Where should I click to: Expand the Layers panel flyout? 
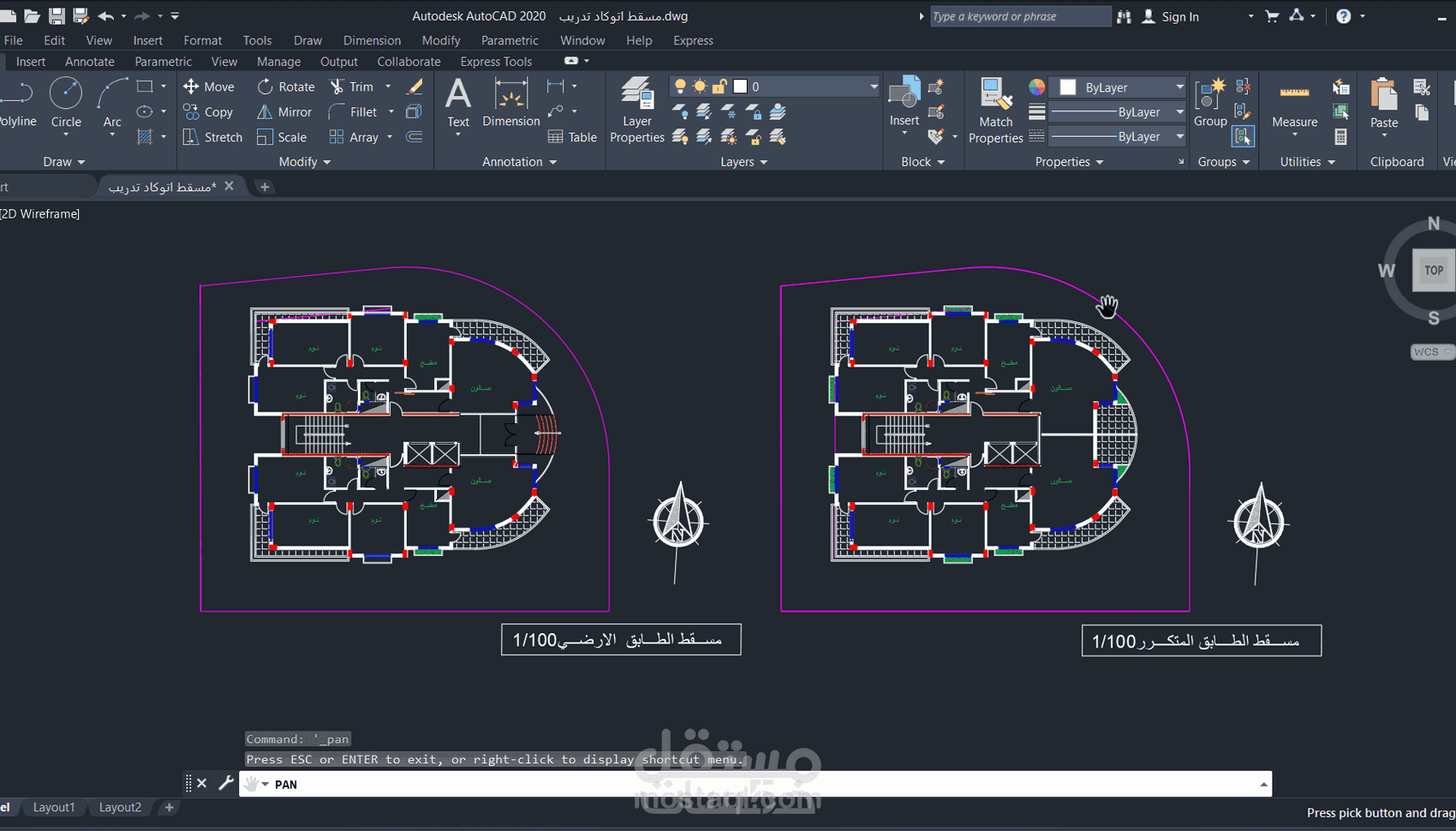pyautogui.click(x=743, y=162)
